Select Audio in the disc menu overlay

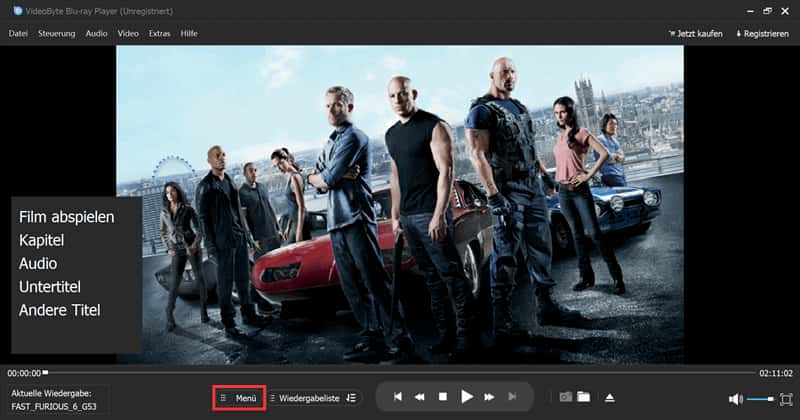click(38, 264)
